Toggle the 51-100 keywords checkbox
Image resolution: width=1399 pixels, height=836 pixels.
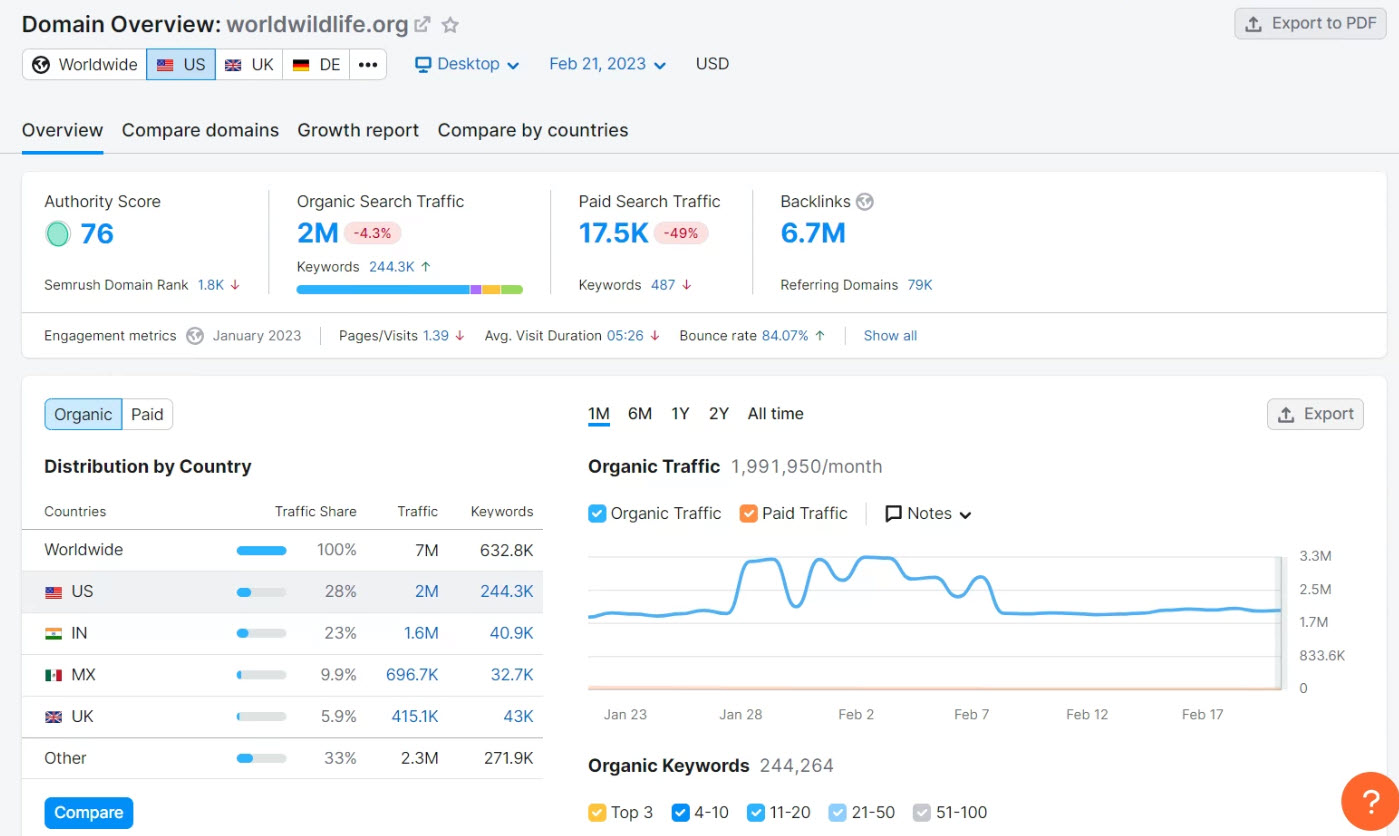coord(922,812)
